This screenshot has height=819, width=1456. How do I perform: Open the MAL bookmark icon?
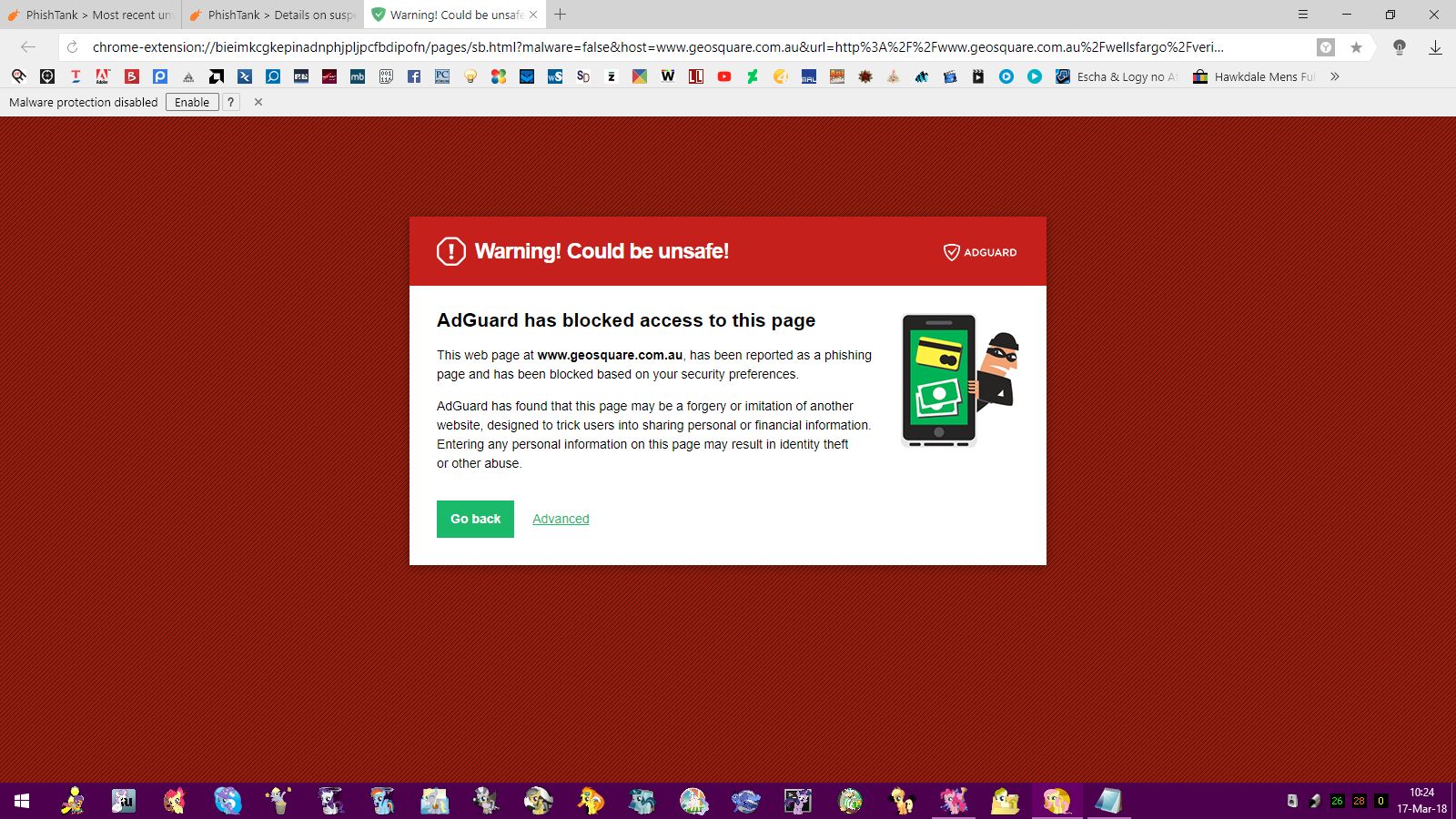tap(809, 76)
